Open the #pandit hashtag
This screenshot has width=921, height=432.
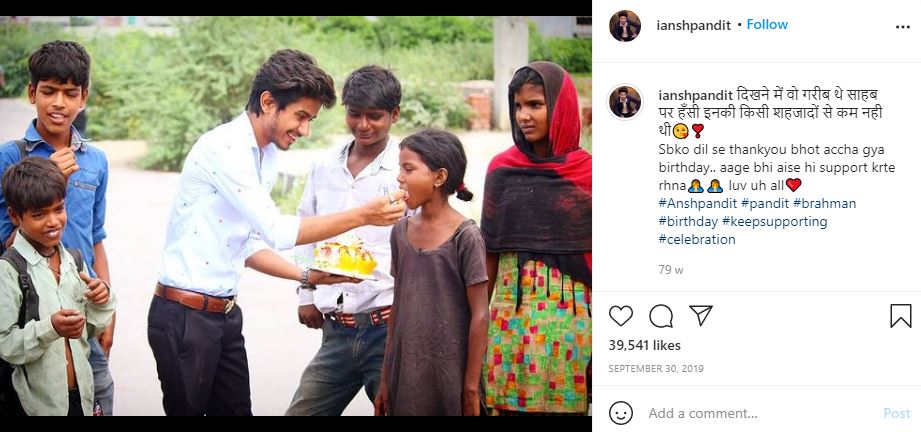[764, 203]
